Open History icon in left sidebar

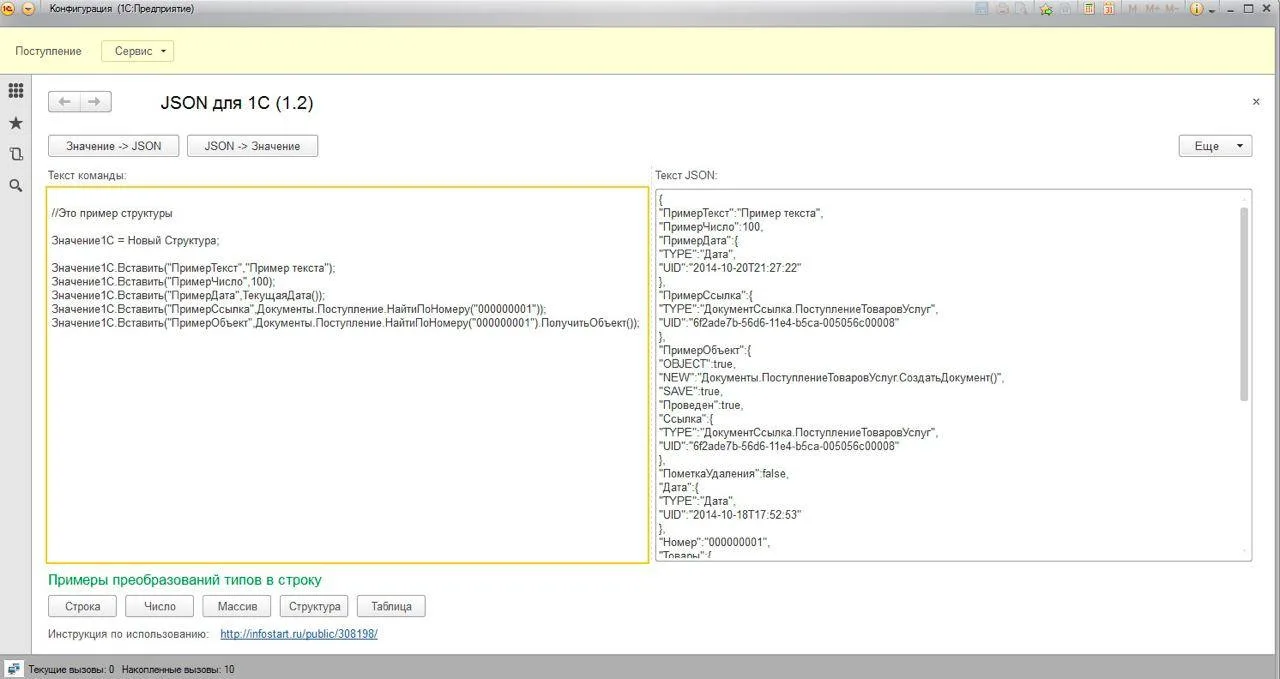pos(15,154)
